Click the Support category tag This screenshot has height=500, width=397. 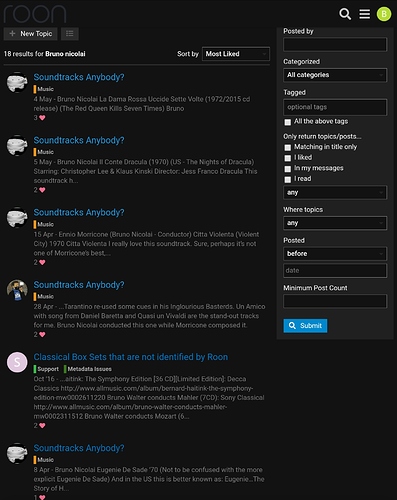(x=46, y=369)
